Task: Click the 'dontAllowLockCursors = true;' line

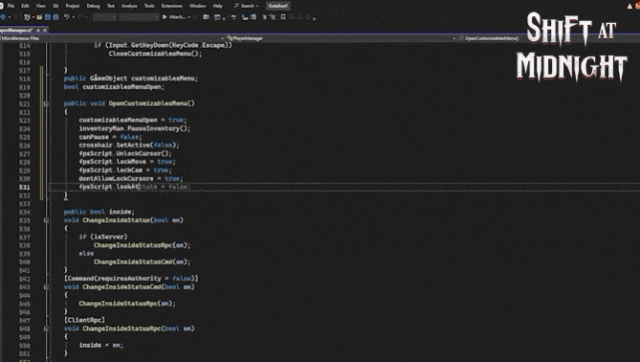Action: coord(131,178)
